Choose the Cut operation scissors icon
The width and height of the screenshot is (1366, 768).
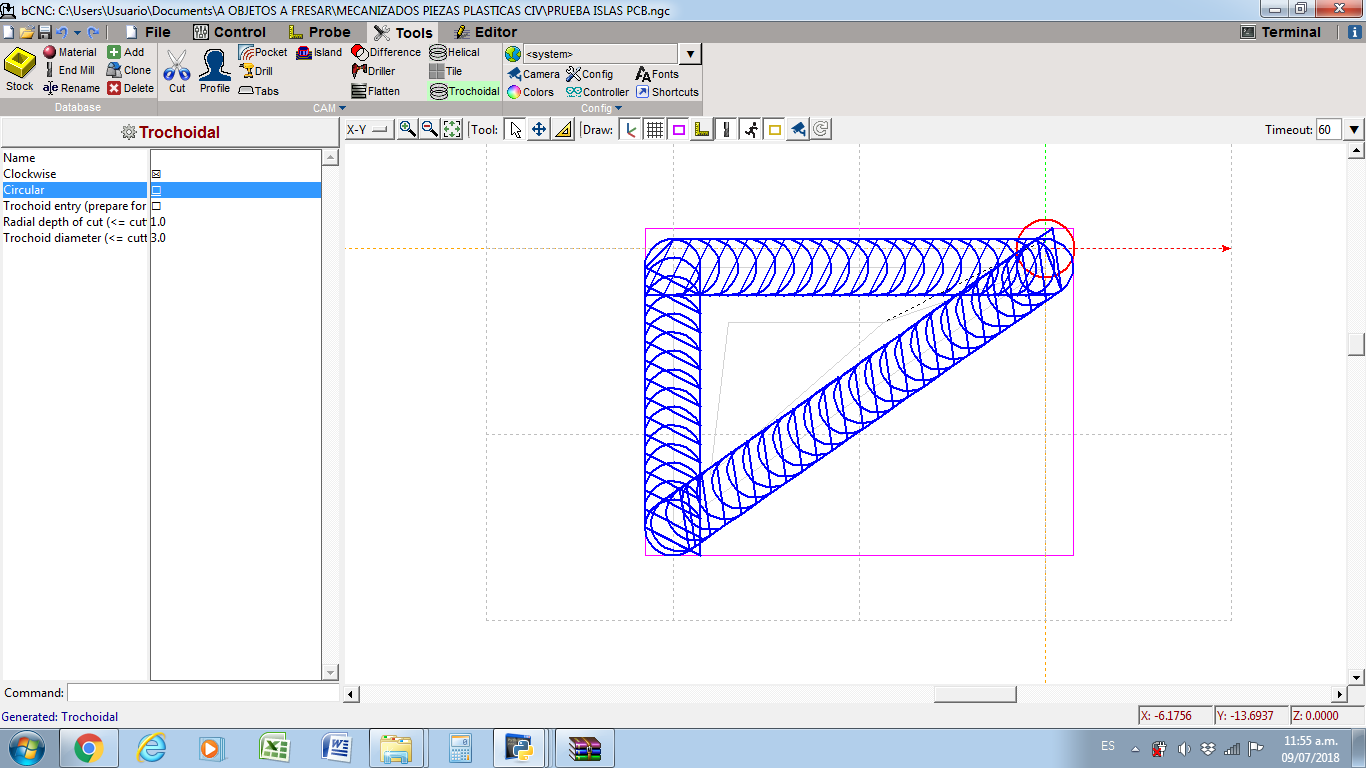click(x=177, y=70)
